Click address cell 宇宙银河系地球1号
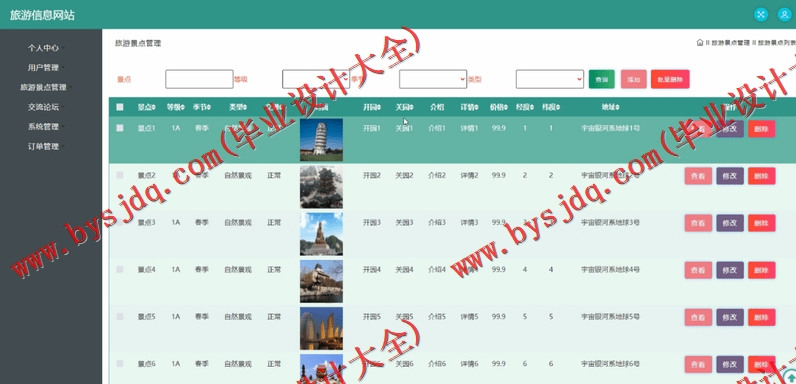Image resolution: width=796 pixels, height=384 pixels. (610, 128)
